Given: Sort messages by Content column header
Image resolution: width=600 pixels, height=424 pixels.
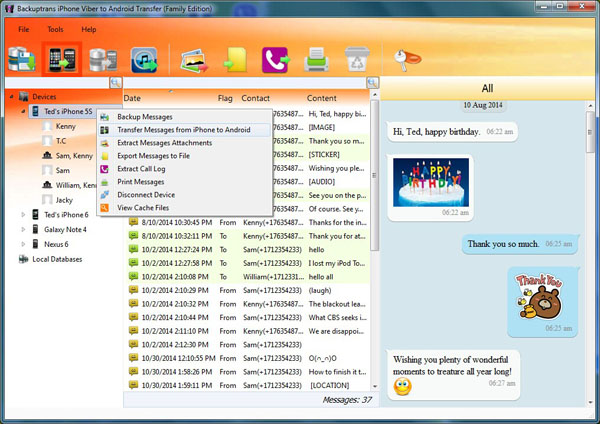Looking at the screenshot, I should point(321,98).
